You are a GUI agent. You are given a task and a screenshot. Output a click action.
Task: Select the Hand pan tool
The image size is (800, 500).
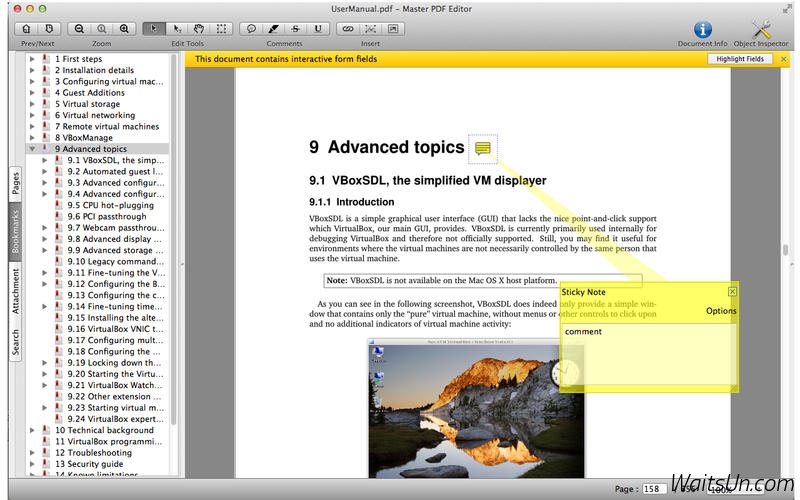coord(199,29)
